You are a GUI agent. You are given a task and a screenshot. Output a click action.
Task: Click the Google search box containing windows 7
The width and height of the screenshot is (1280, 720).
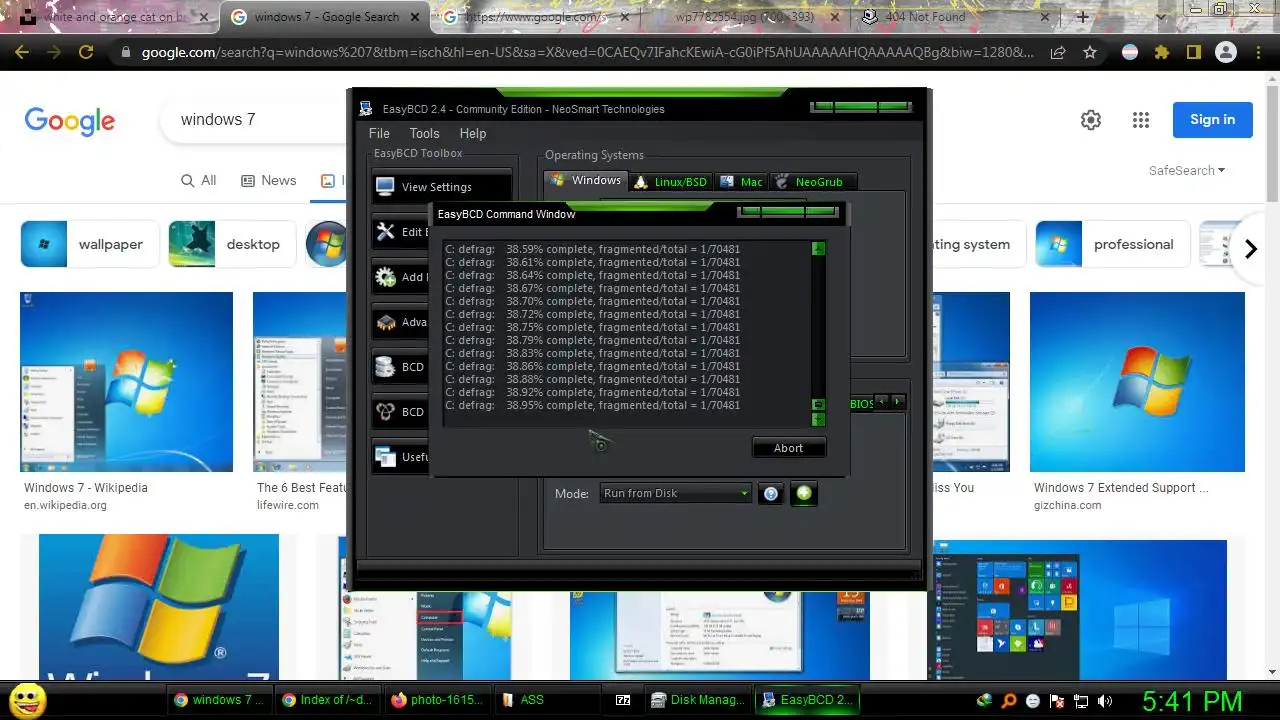255,119
